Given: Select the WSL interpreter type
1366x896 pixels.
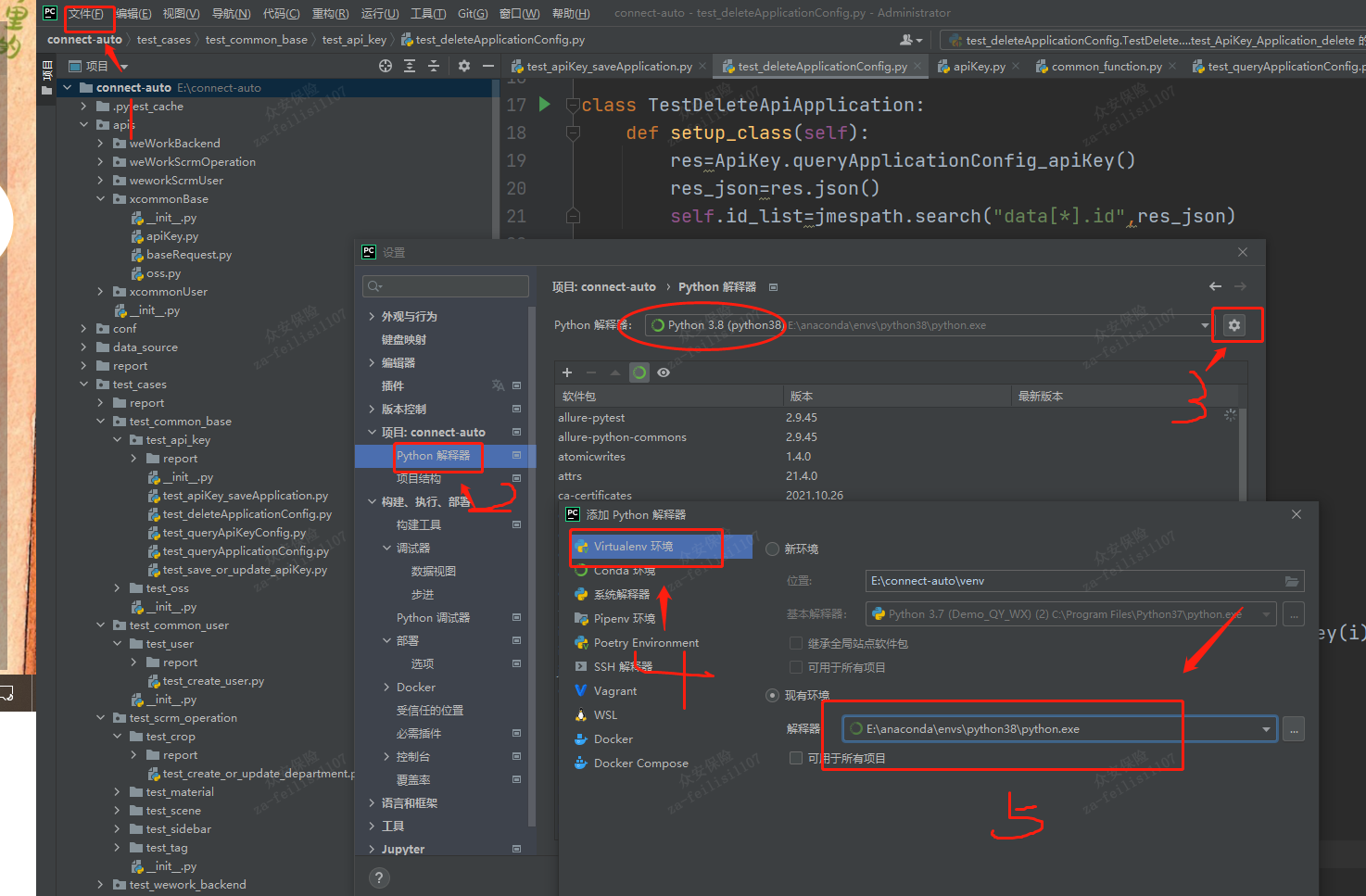Looking at the screenshot, I should 605,714.
